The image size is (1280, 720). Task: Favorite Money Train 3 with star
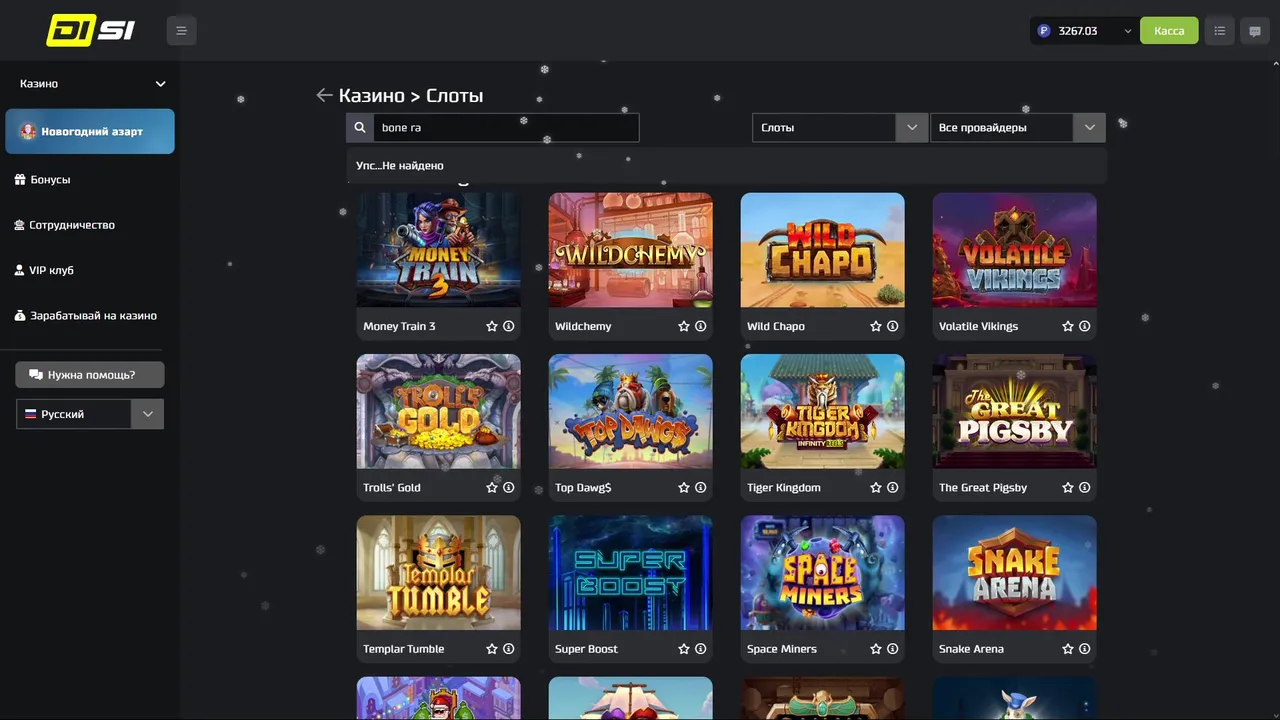492,326
